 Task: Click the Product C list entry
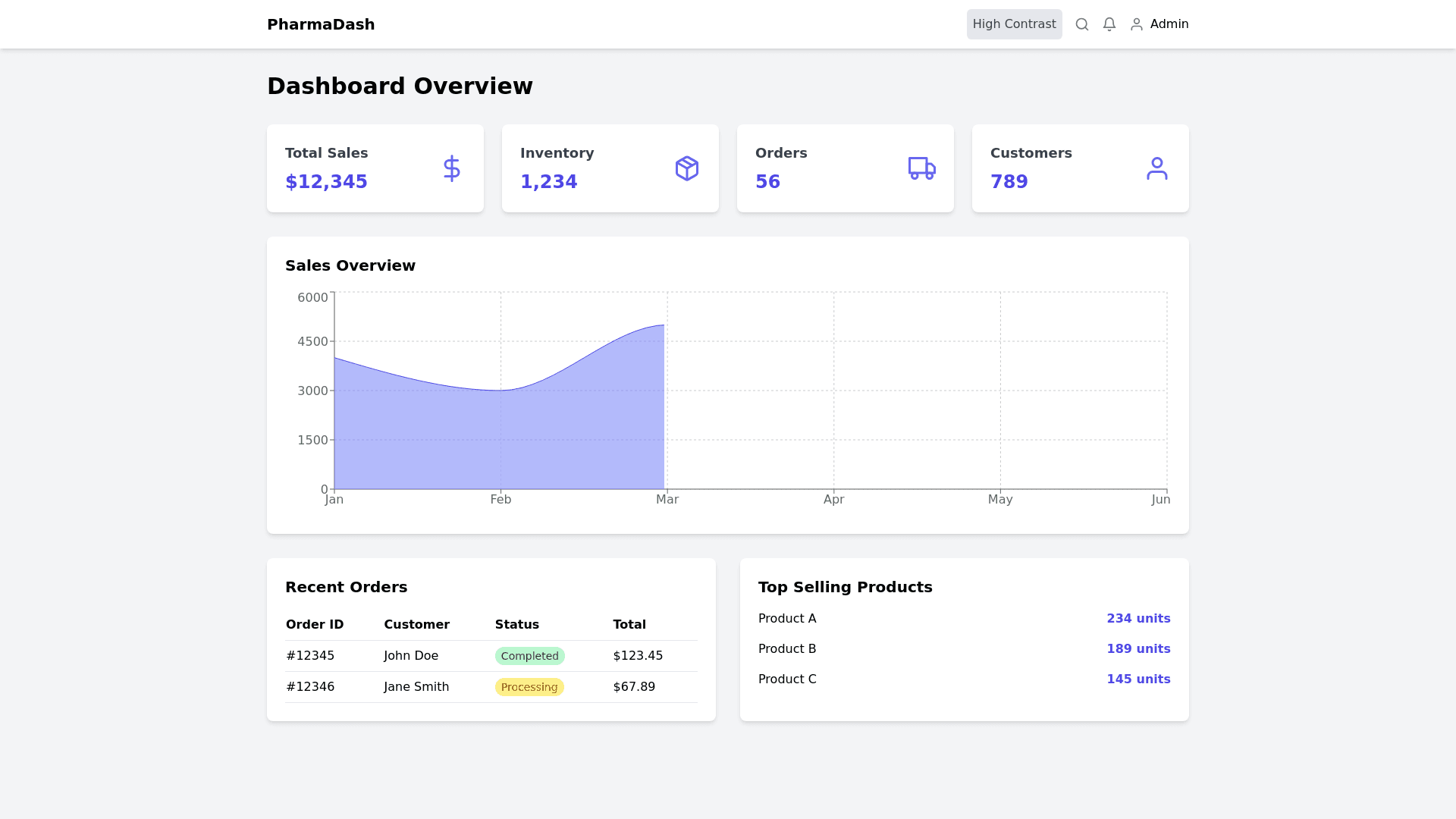(x=787, y=679)
